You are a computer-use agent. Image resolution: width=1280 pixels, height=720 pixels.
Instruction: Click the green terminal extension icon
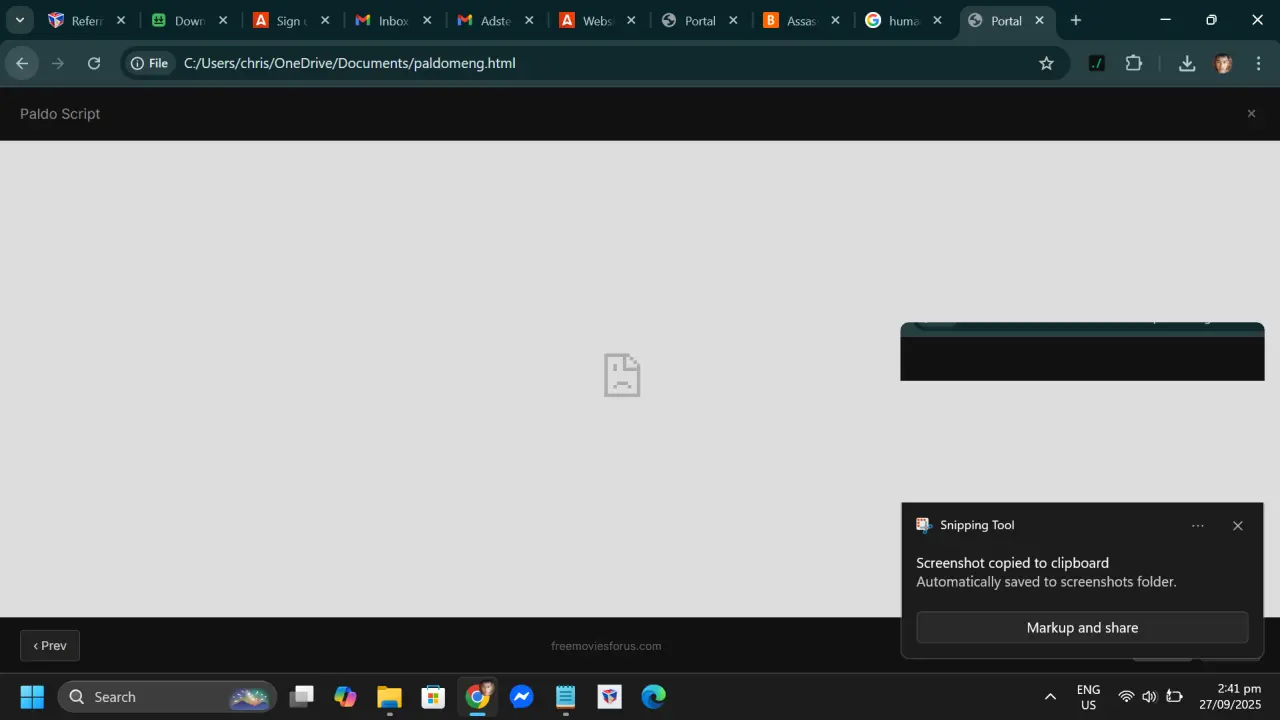pos(1097,63)
